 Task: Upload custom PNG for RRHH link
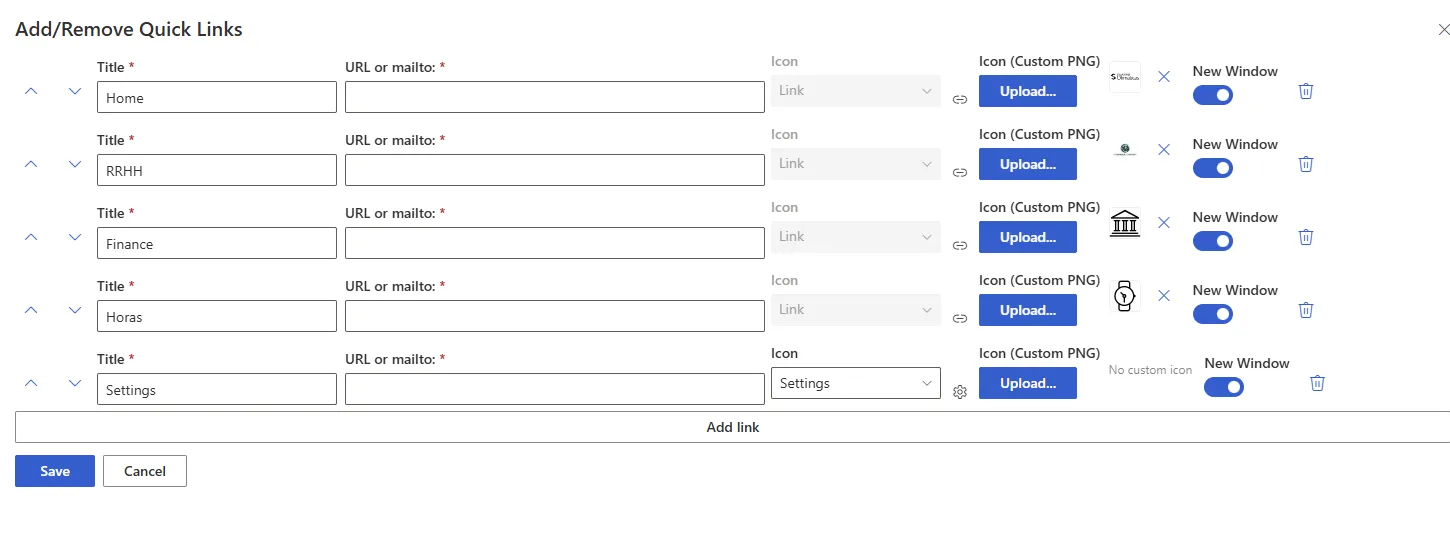[x=1027, y=164]
